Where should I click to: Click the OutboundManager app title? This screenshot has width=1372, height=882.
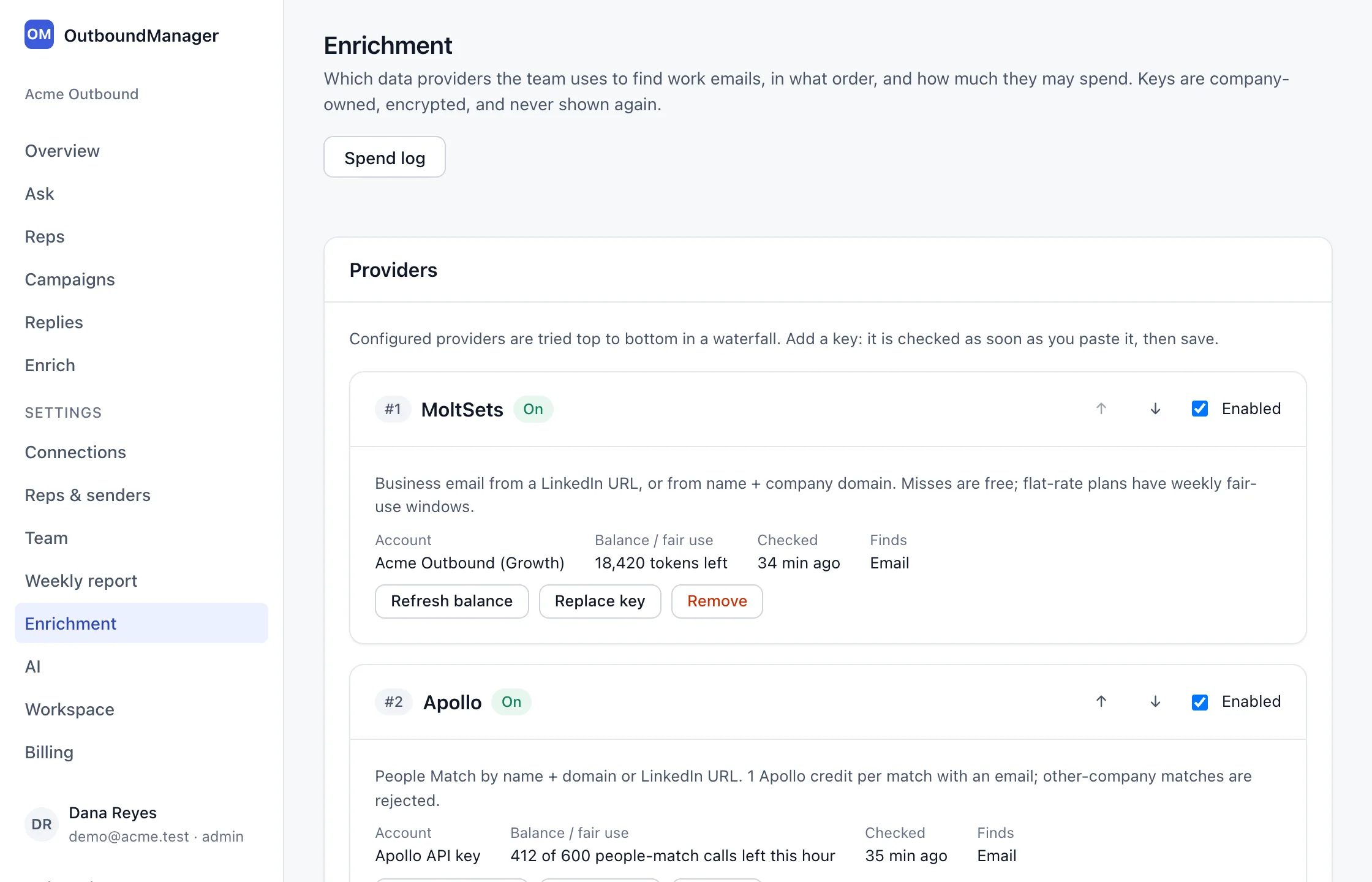click(x=141, y=36)
